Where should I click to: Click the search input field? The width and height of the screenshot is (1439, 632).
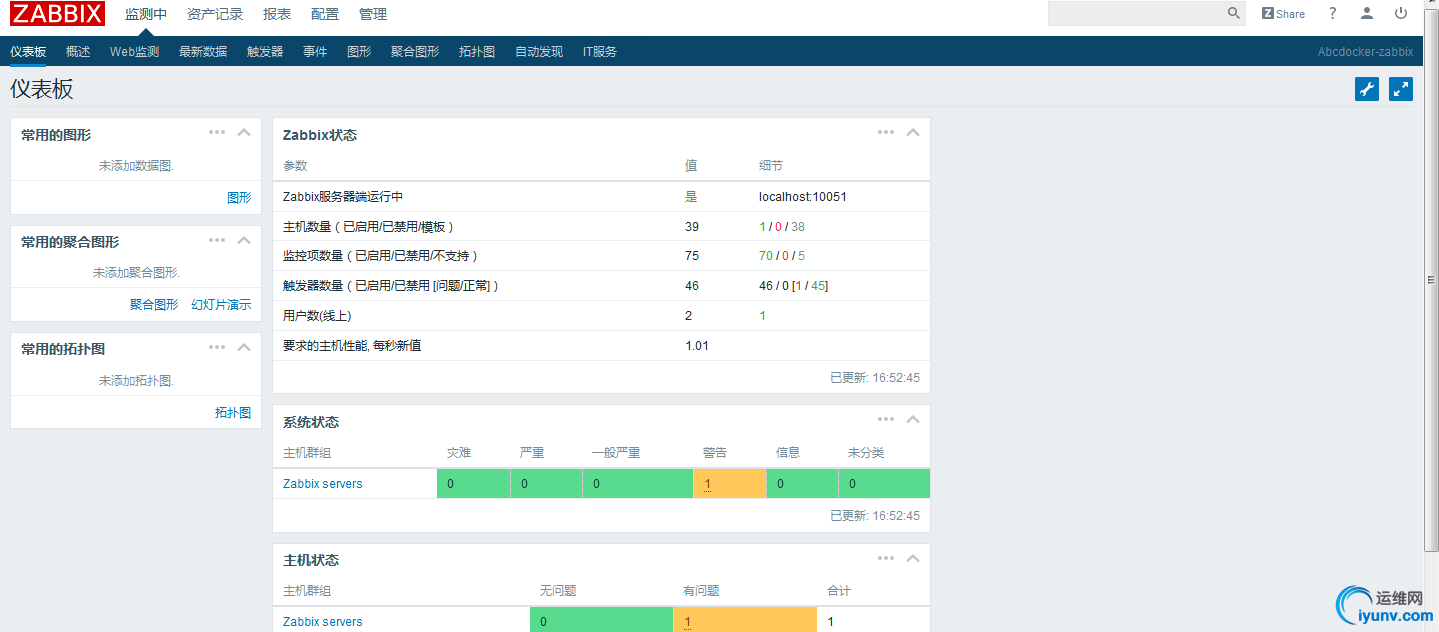click(x=1135, y=14)
